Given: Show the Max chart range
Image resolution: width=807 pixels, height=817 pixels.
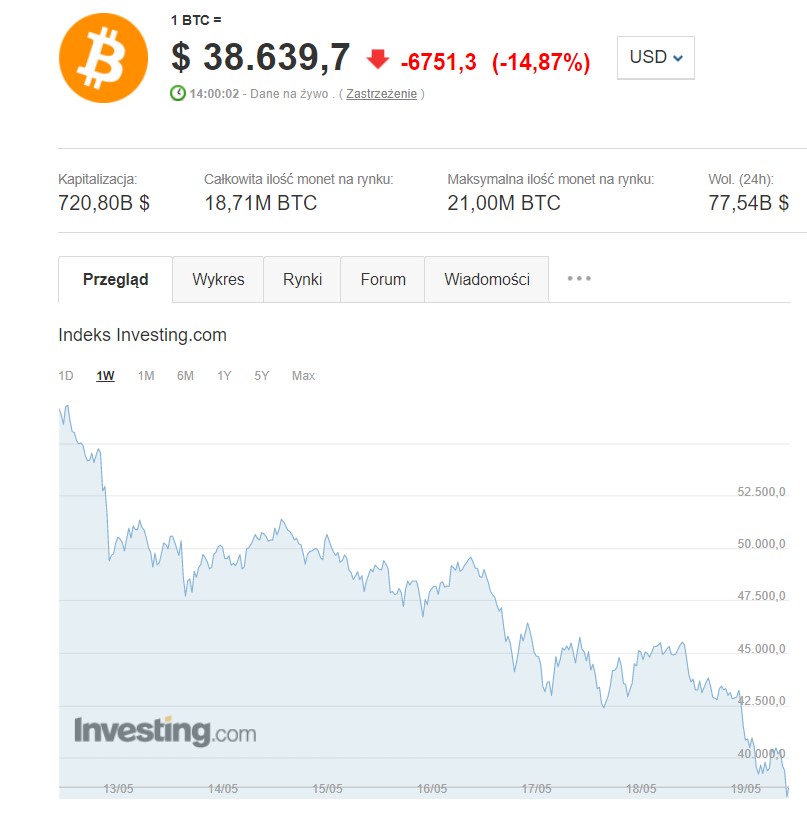Looking at the screenshot, I should point(303,376).
